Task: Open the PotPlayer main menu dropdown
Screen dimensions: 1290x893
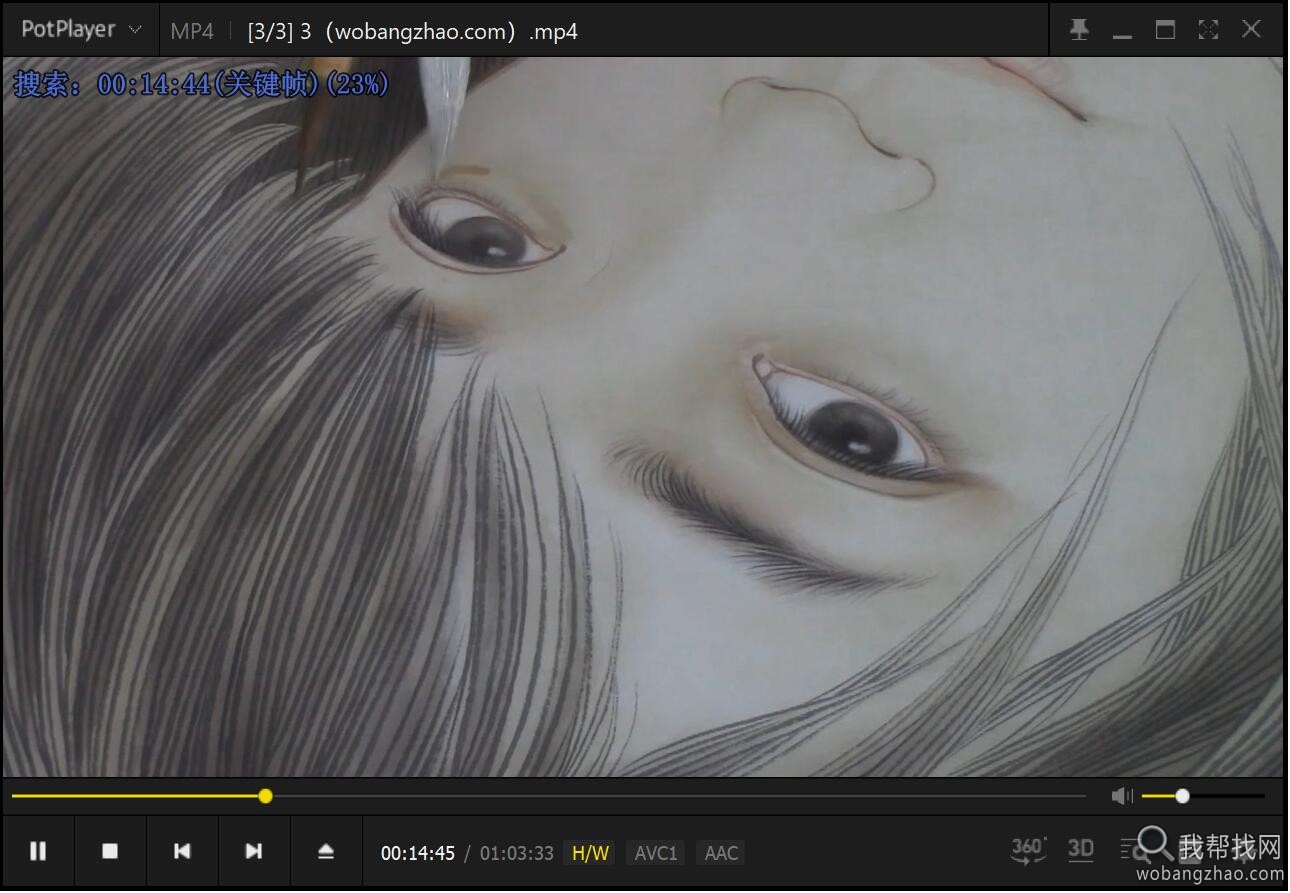Action: [81, 30]
